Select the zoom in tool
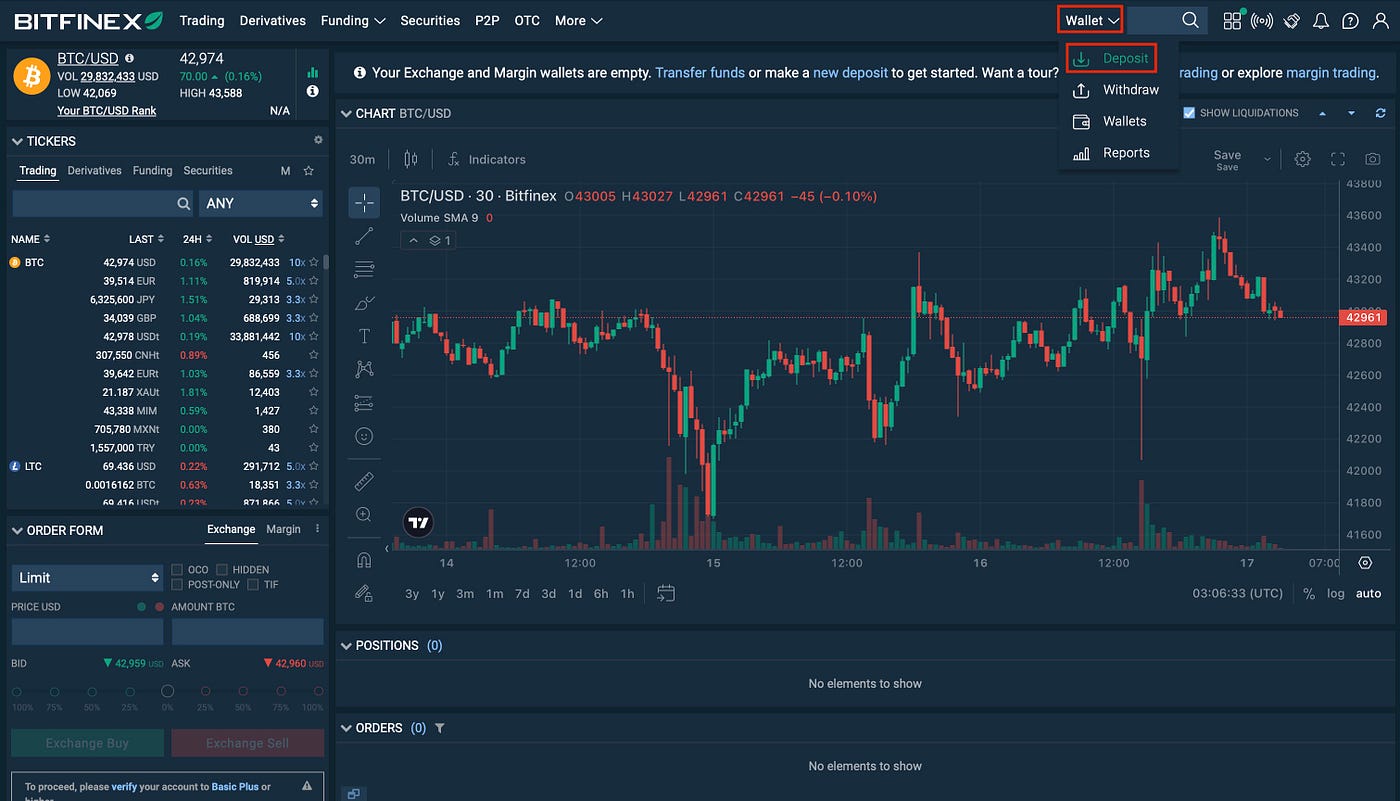 [x=364, y=514]
